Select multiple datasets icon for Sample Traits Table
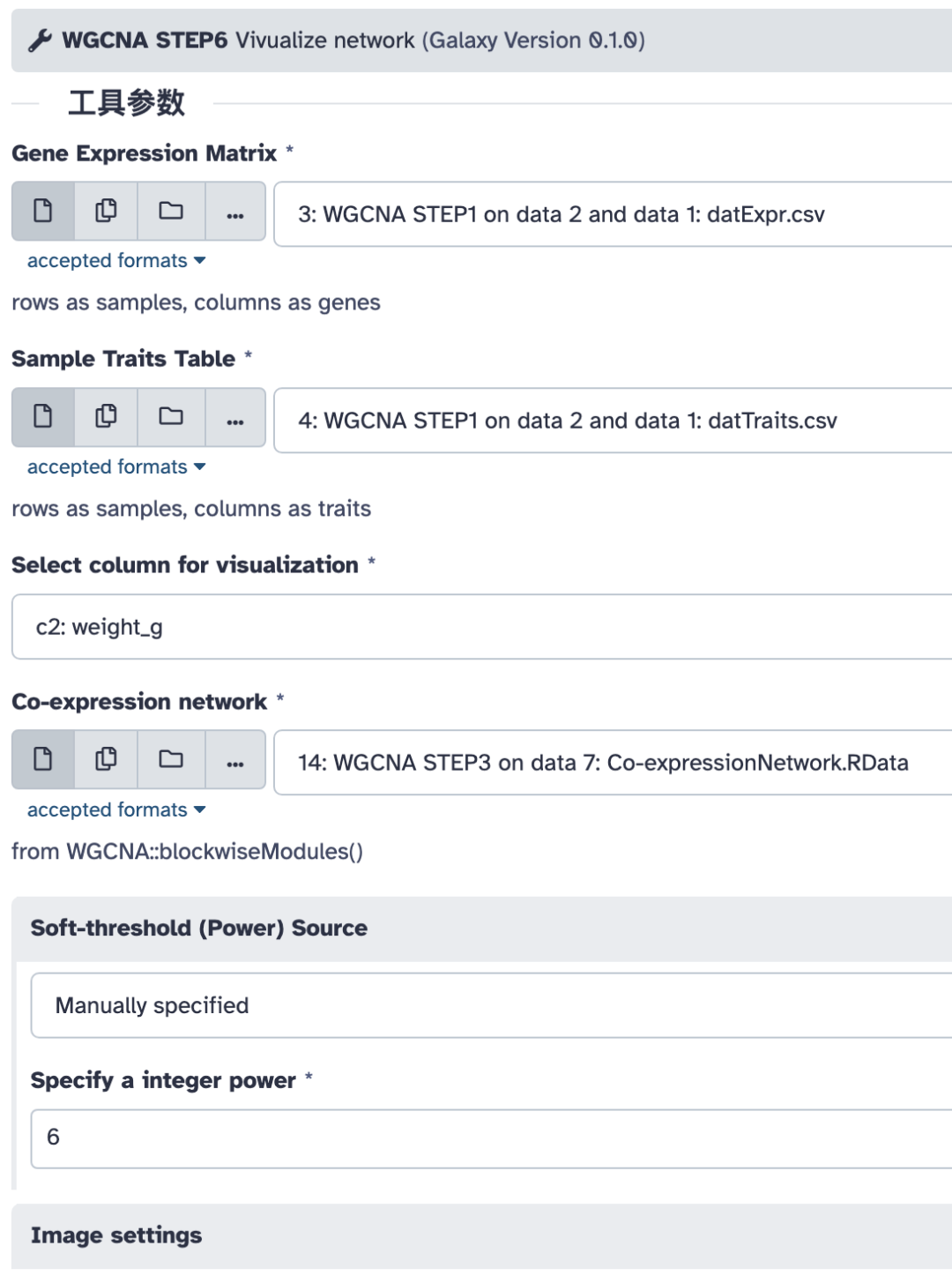 [x=106, y=417]
